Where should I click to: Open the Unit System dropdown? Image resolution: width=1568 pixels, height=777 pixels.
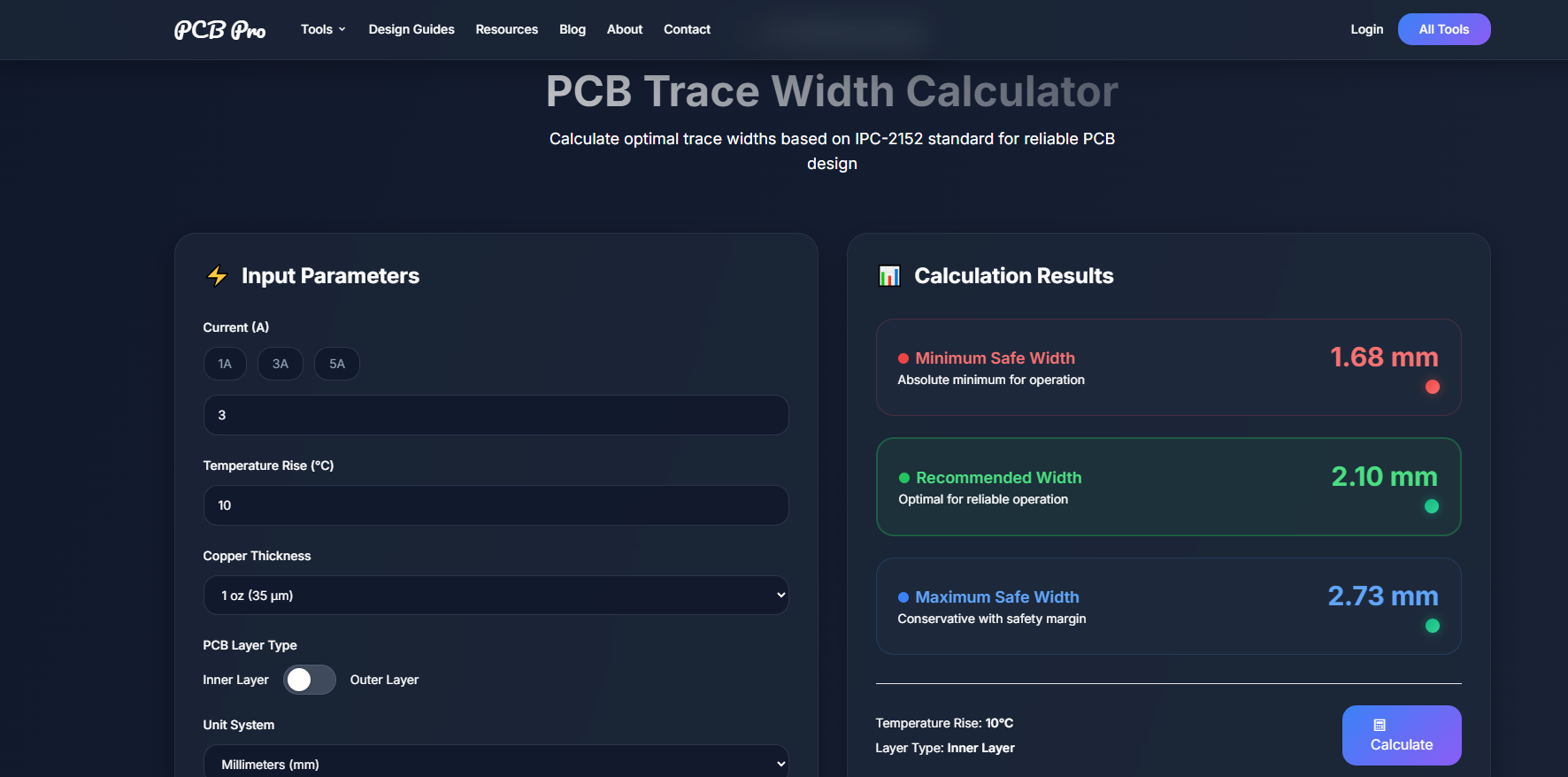(x=496, y=762)
